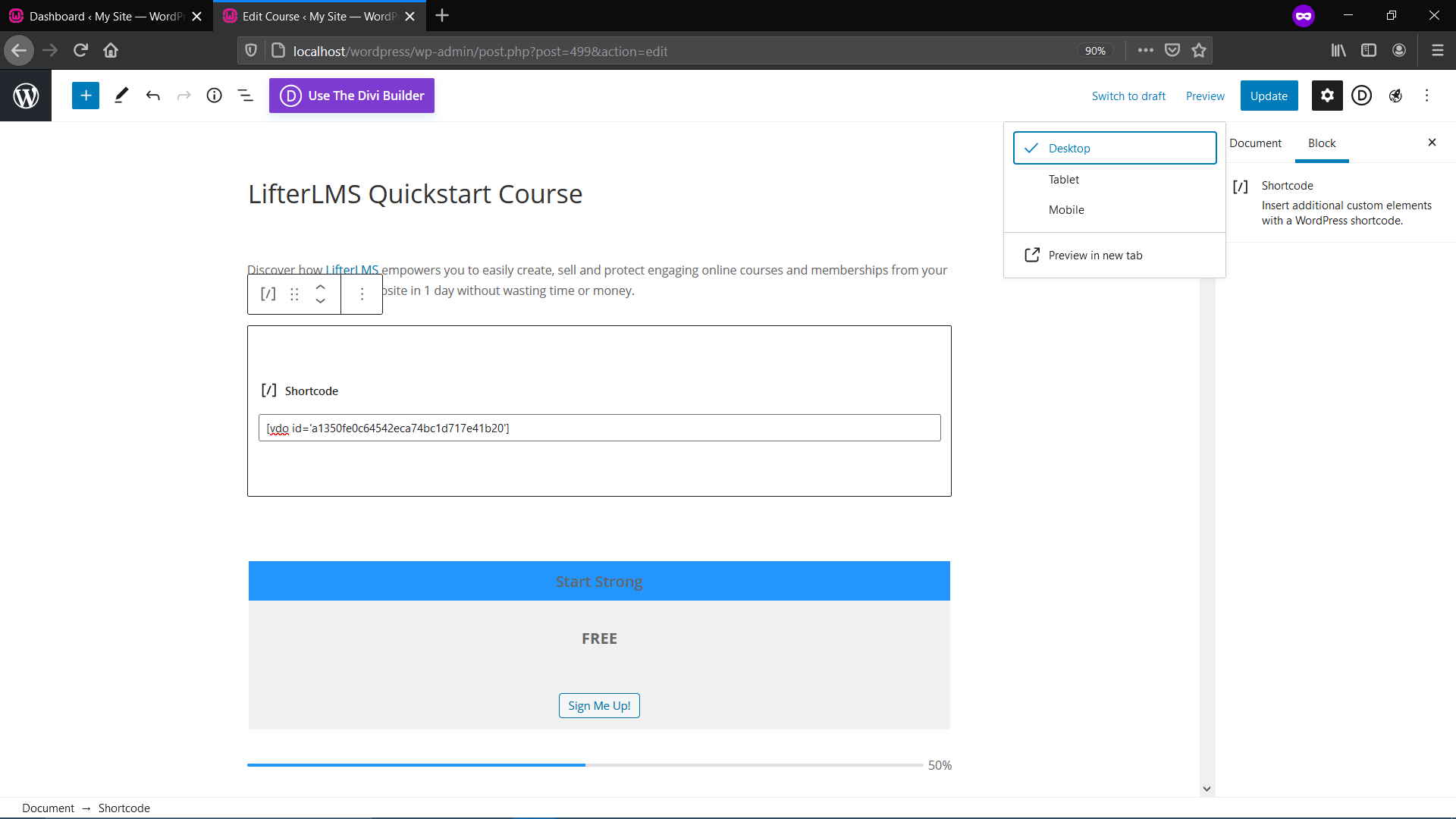1456x819 pixels.
Task: Save page to Pocket
Action: (x=1172, y=51)
